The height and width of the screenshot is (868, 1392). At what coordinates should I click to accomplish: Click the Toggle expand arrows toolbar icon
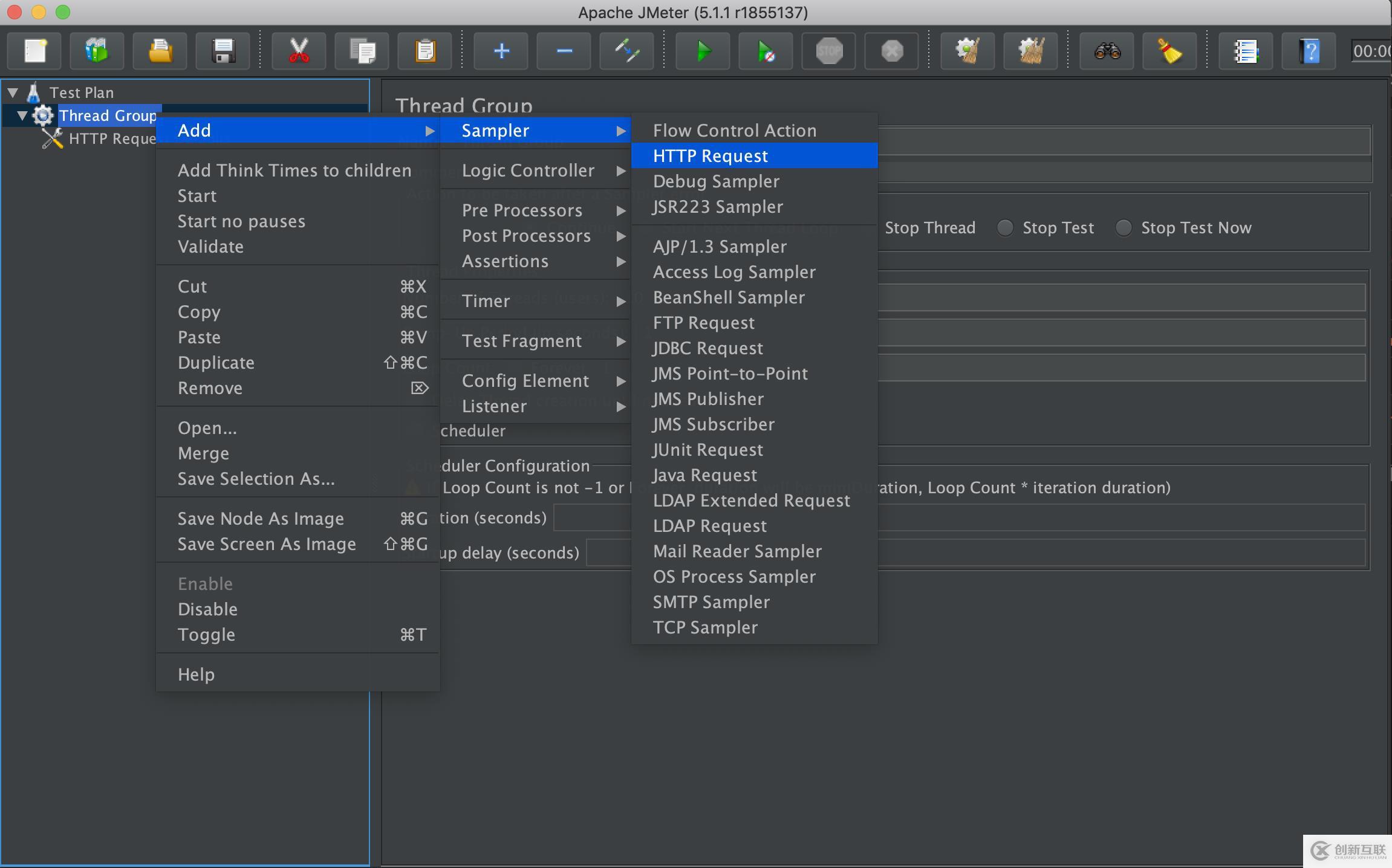click(x=626, y=51)
